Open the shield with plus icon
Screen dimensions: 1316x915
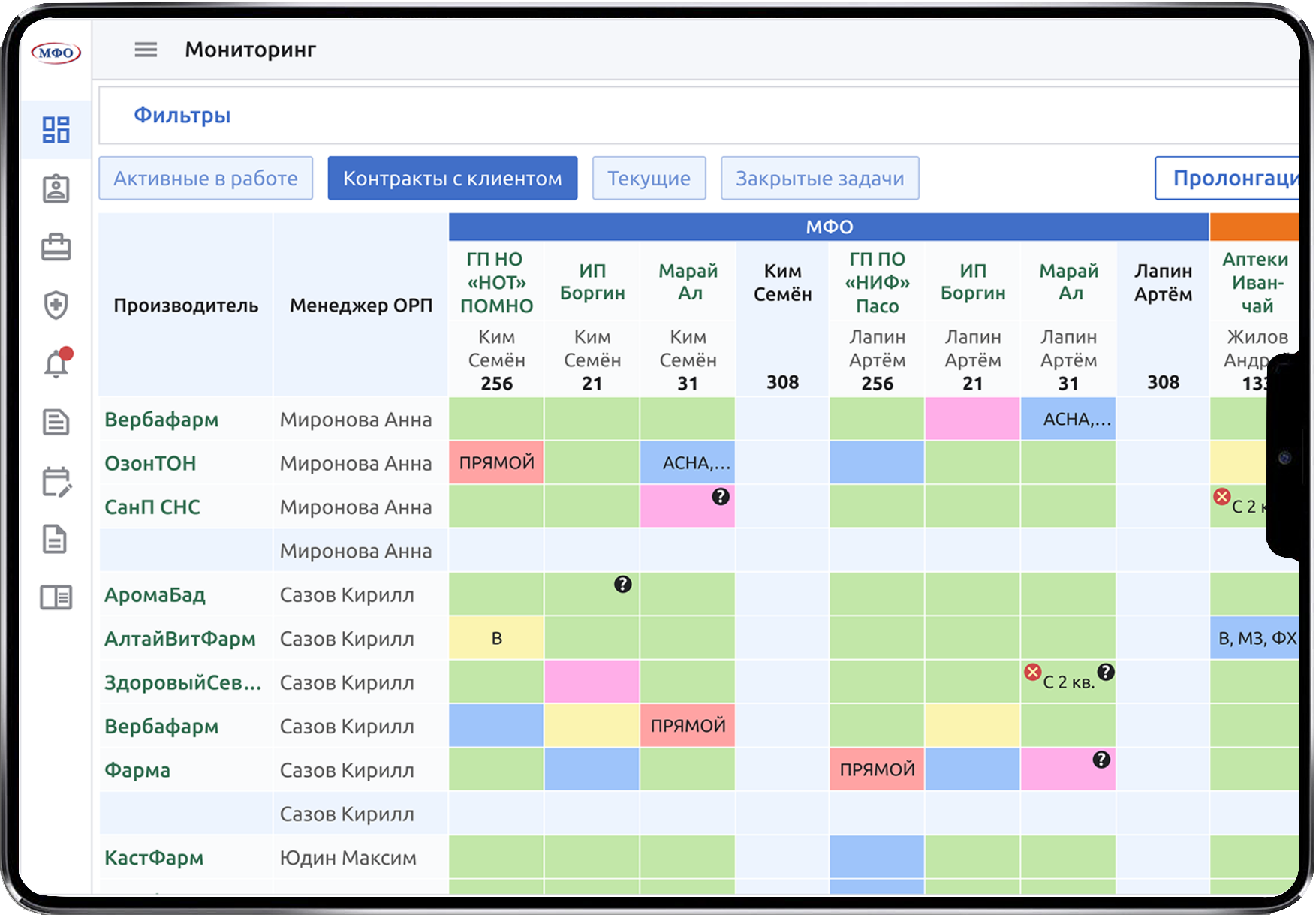click(x=56, y=305)
